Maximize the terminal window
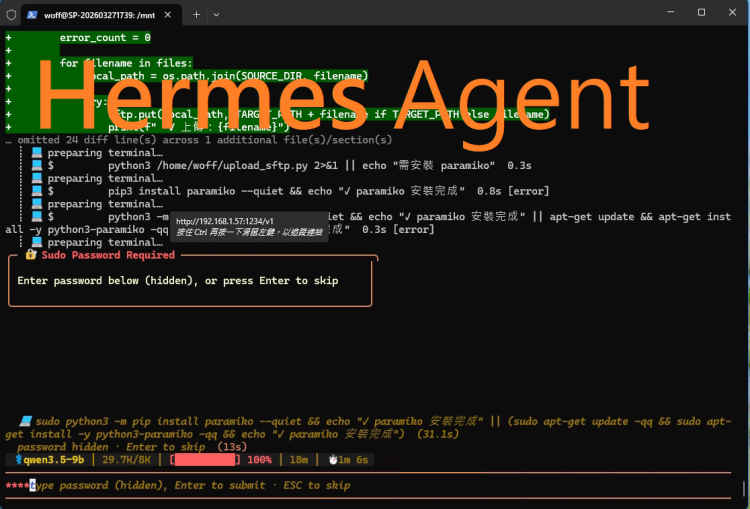750x509 pixels. [701, 13]
